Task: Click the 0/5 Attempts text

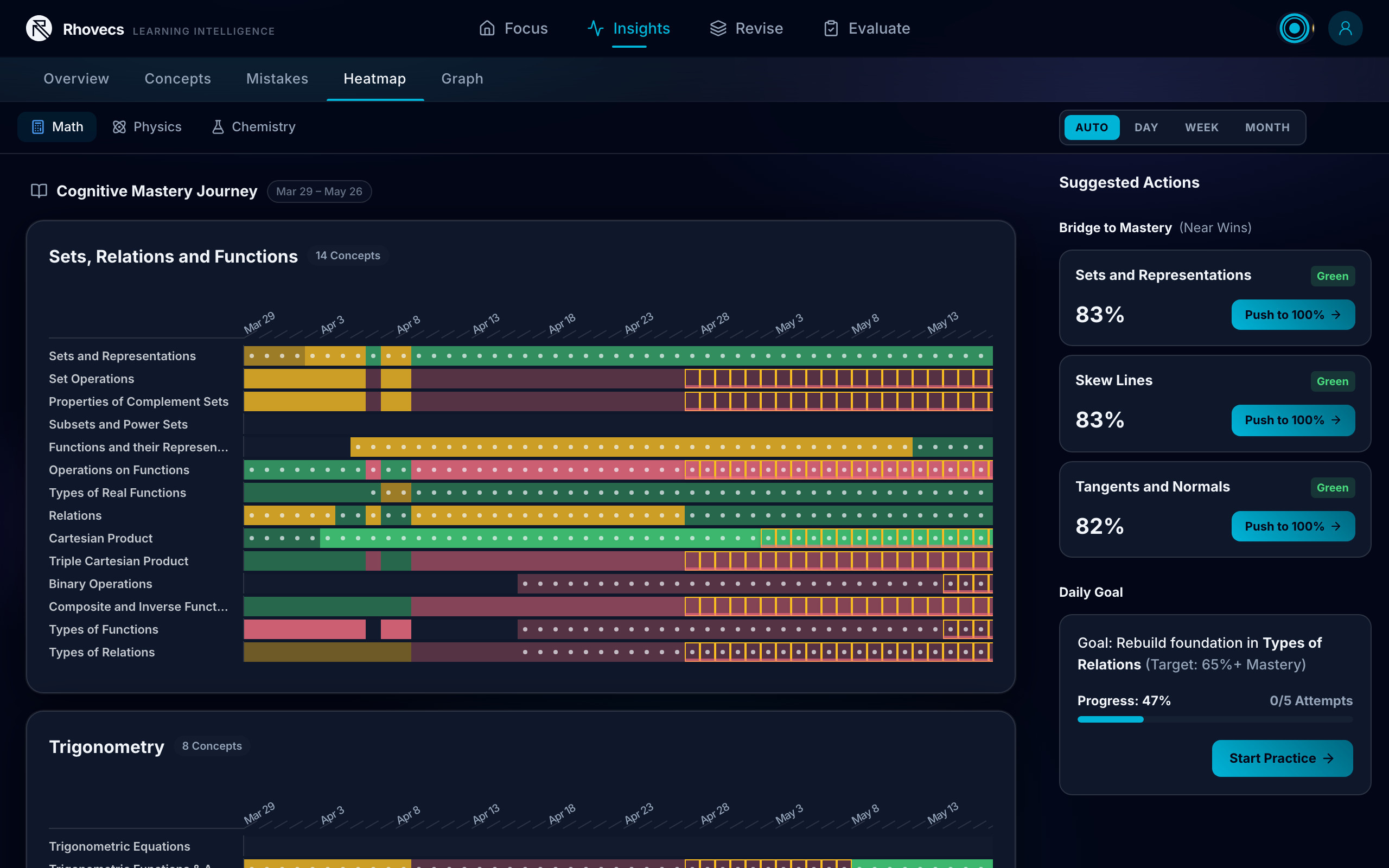Action: pyautogui.click(x=1311, y=700)
